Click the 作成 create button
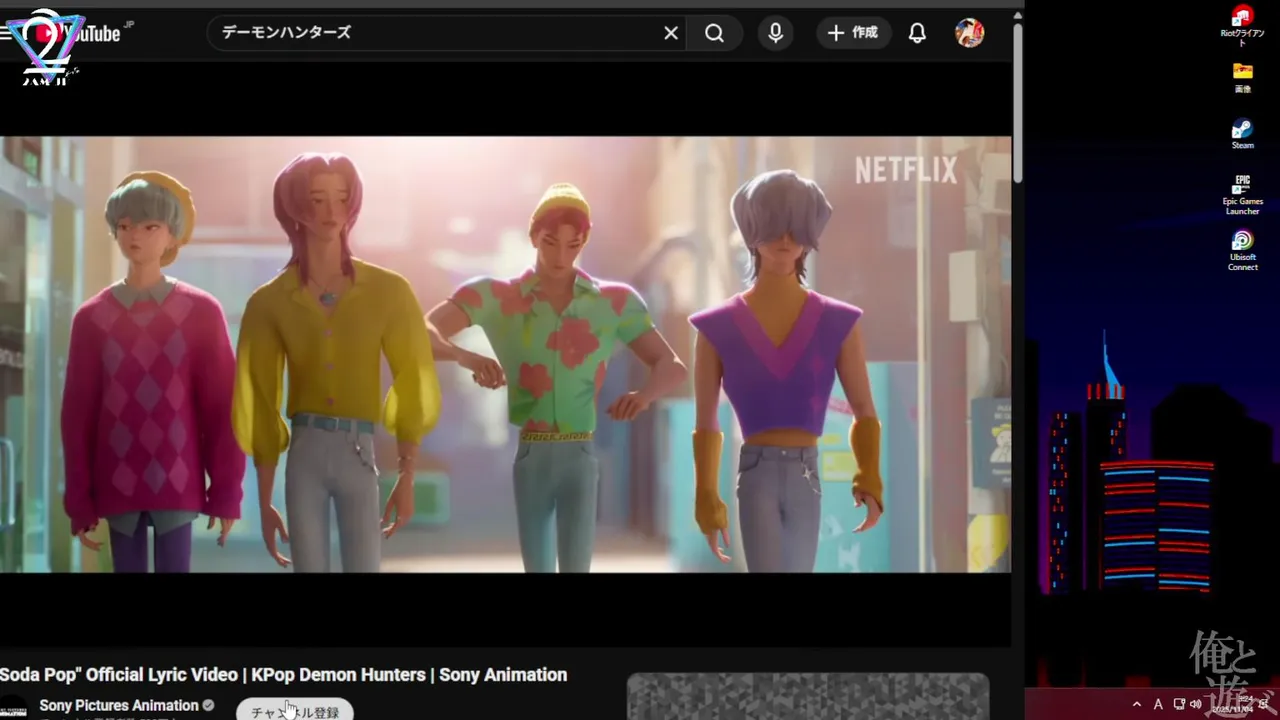The height and width of the screenshot is (720, 1280). (x=853, y=33)
